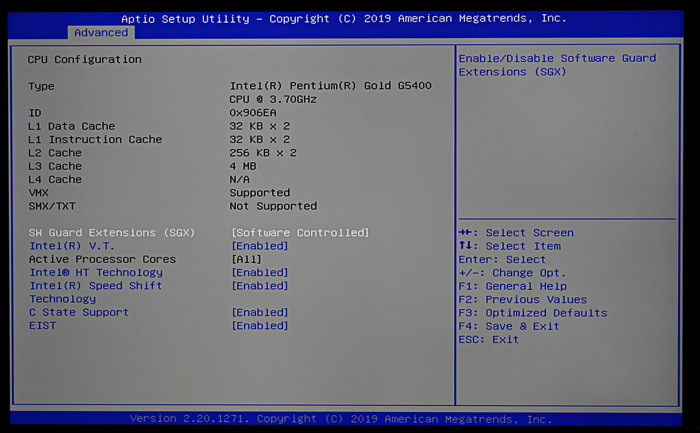Click the Version 2.20.1271 footer text
Screen dimensions: 700x433
[341, 419]
